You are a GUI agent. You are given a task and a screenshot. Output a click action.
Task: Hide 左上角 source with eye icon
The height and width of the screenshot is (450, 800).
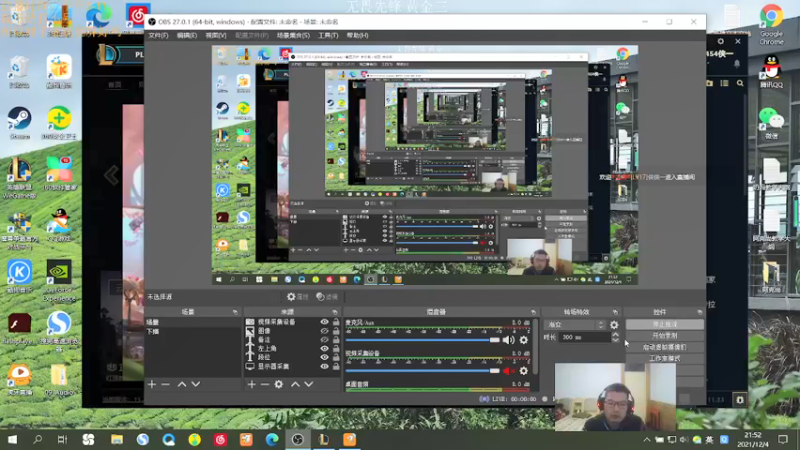click(x=324, y=348)
